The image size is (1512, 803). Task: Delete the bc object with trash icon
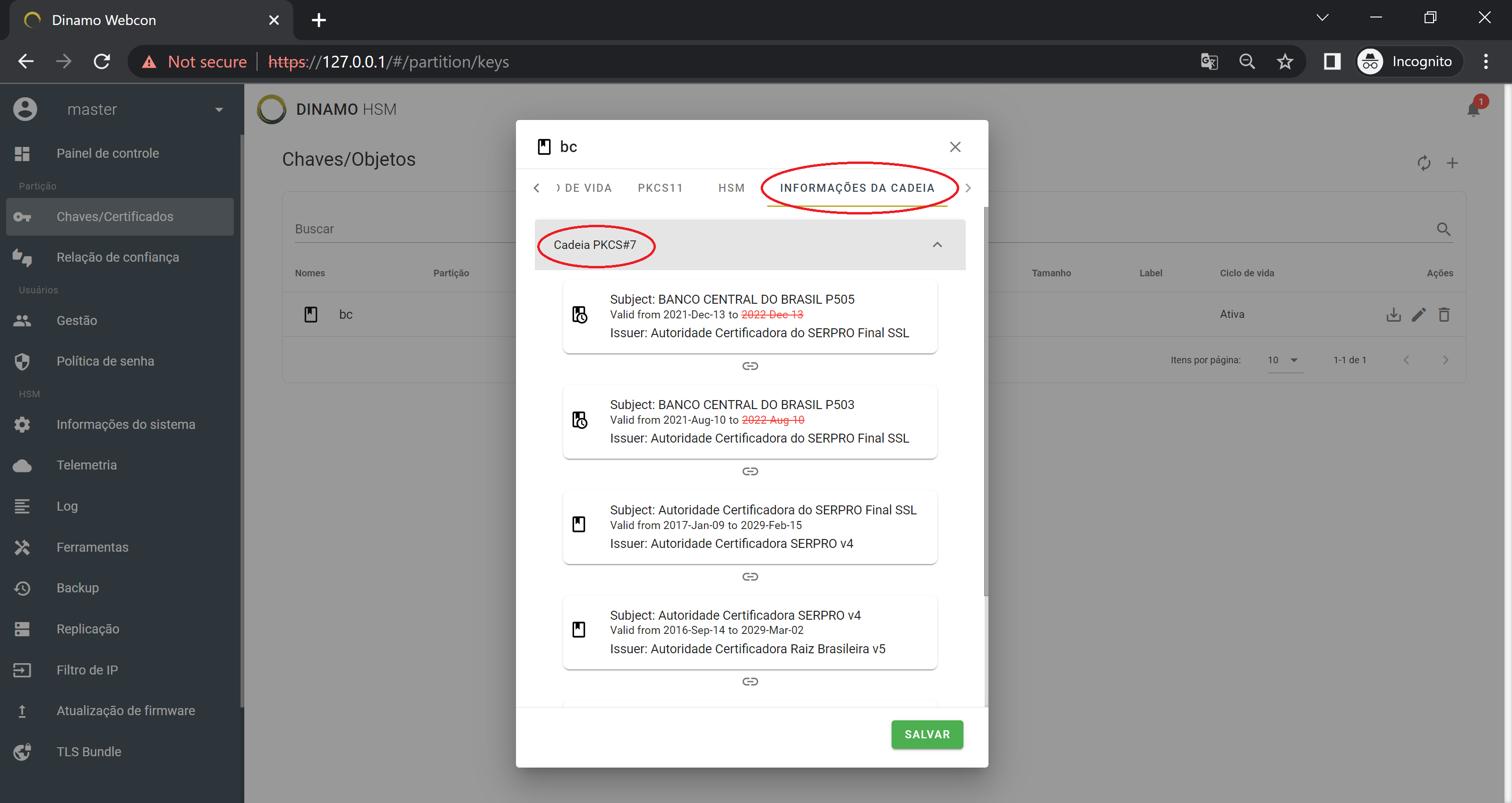coord(1444,315)
